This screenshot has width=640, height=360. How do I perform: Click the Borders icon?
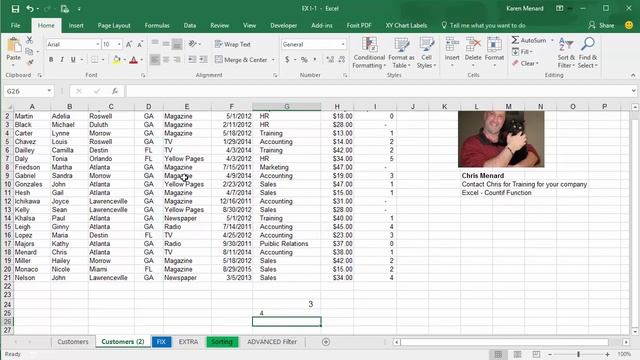click(94, 60)
